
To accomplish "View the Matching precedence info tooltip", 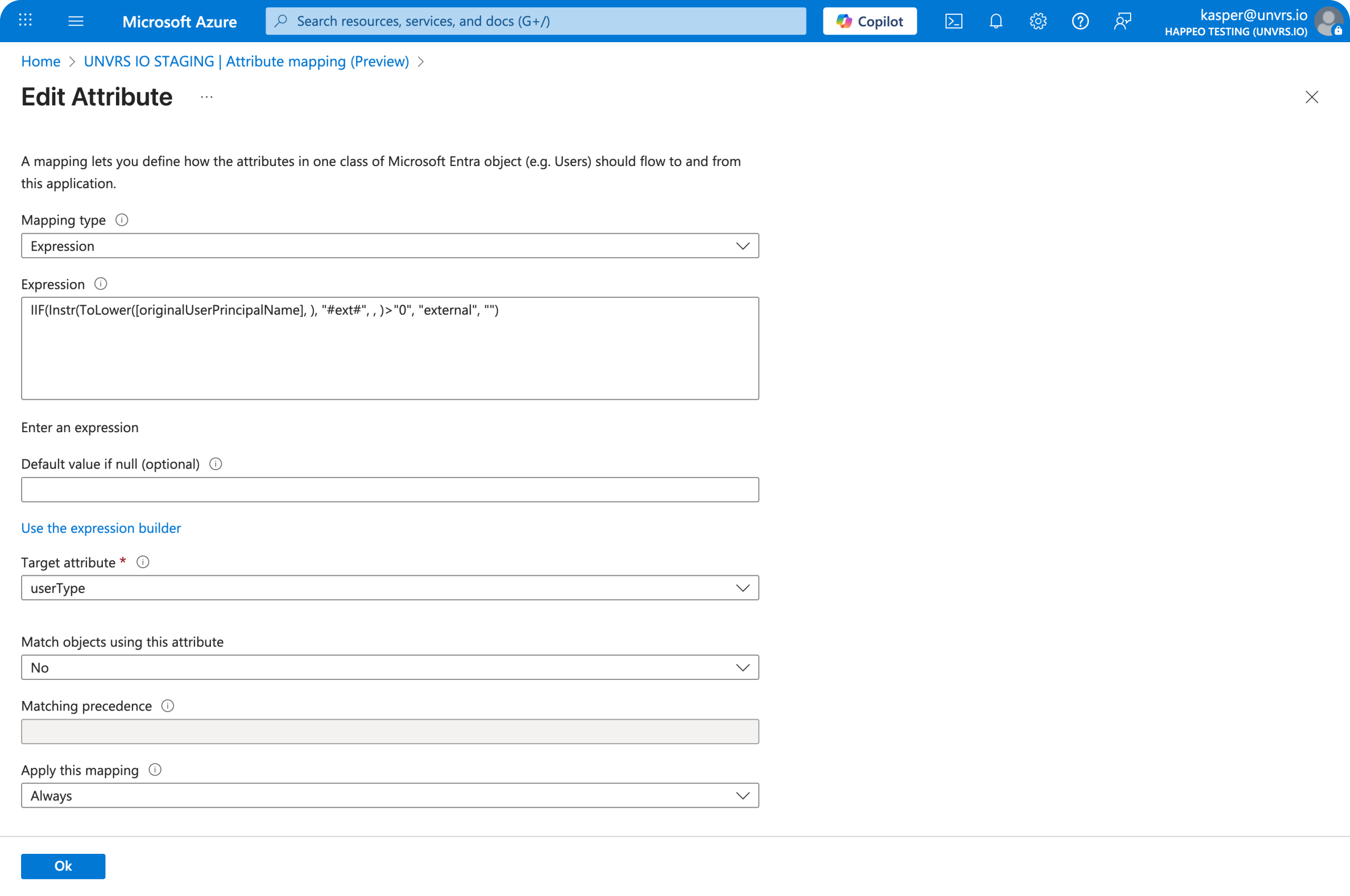I will (x=168, y=706).
